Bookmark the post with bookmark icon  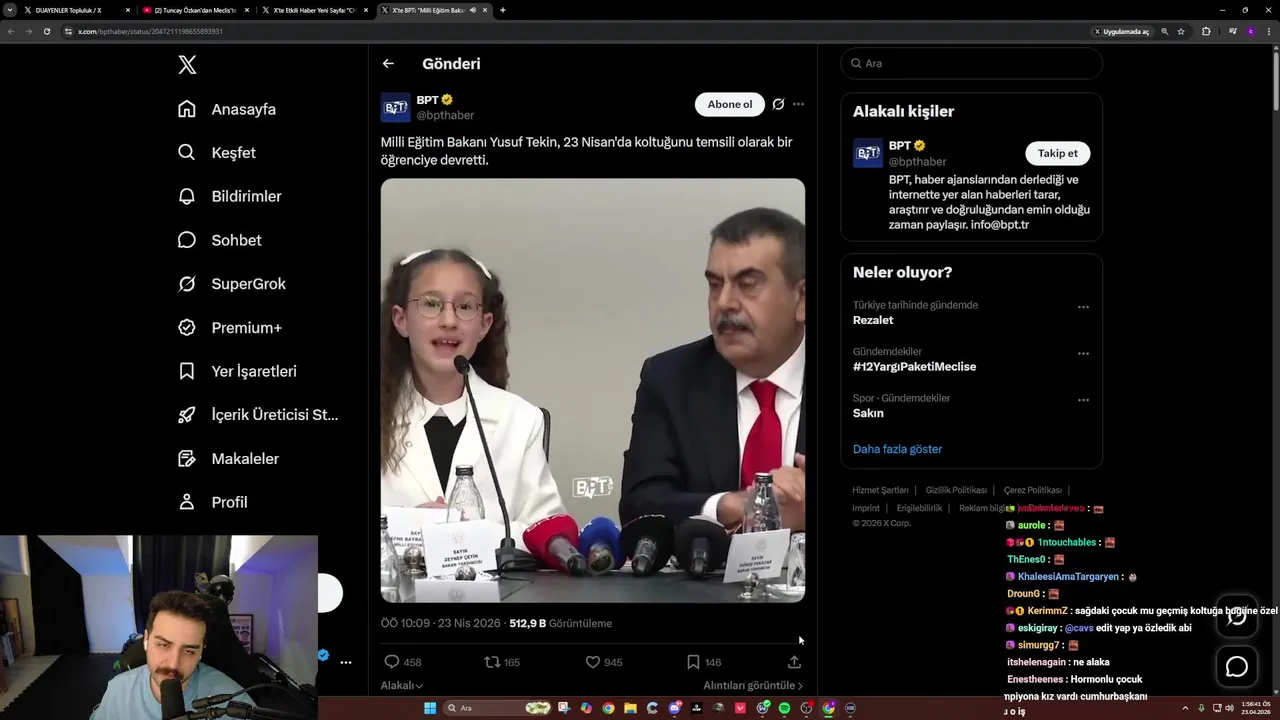click(x=693, y=662)
